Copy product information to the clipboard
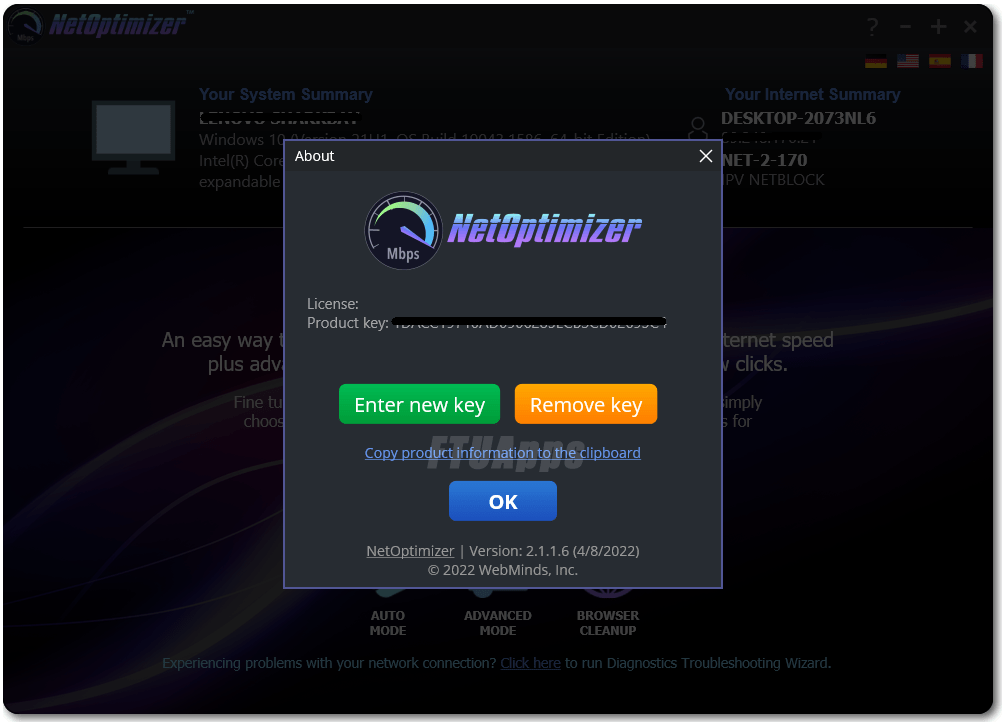This screenshot has height=722, width=1002. point(502,453)
